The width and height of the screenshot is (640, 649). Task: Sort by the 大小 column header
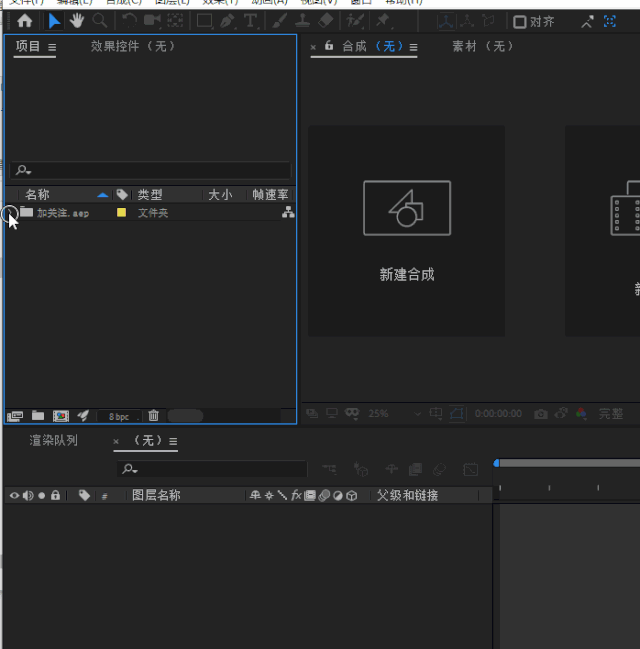[x=220, y=195]
